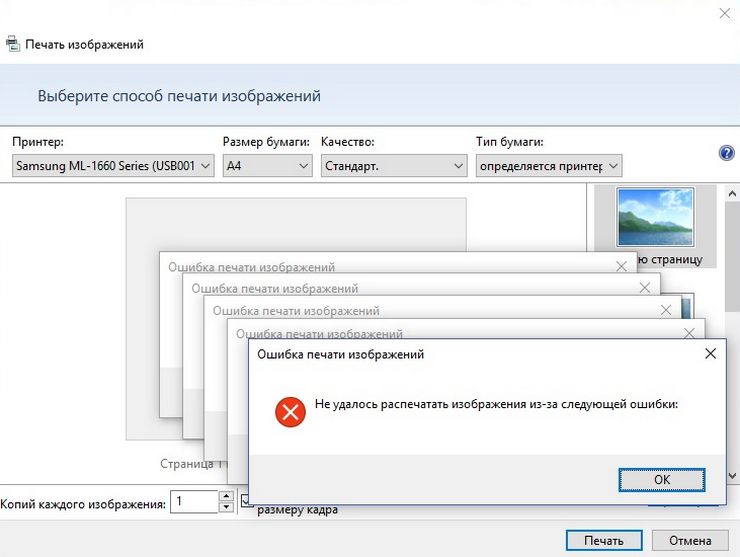Screen dimensions: 740x557
Task: Click the blue help question mark icon
Action: tap(727, 153)
